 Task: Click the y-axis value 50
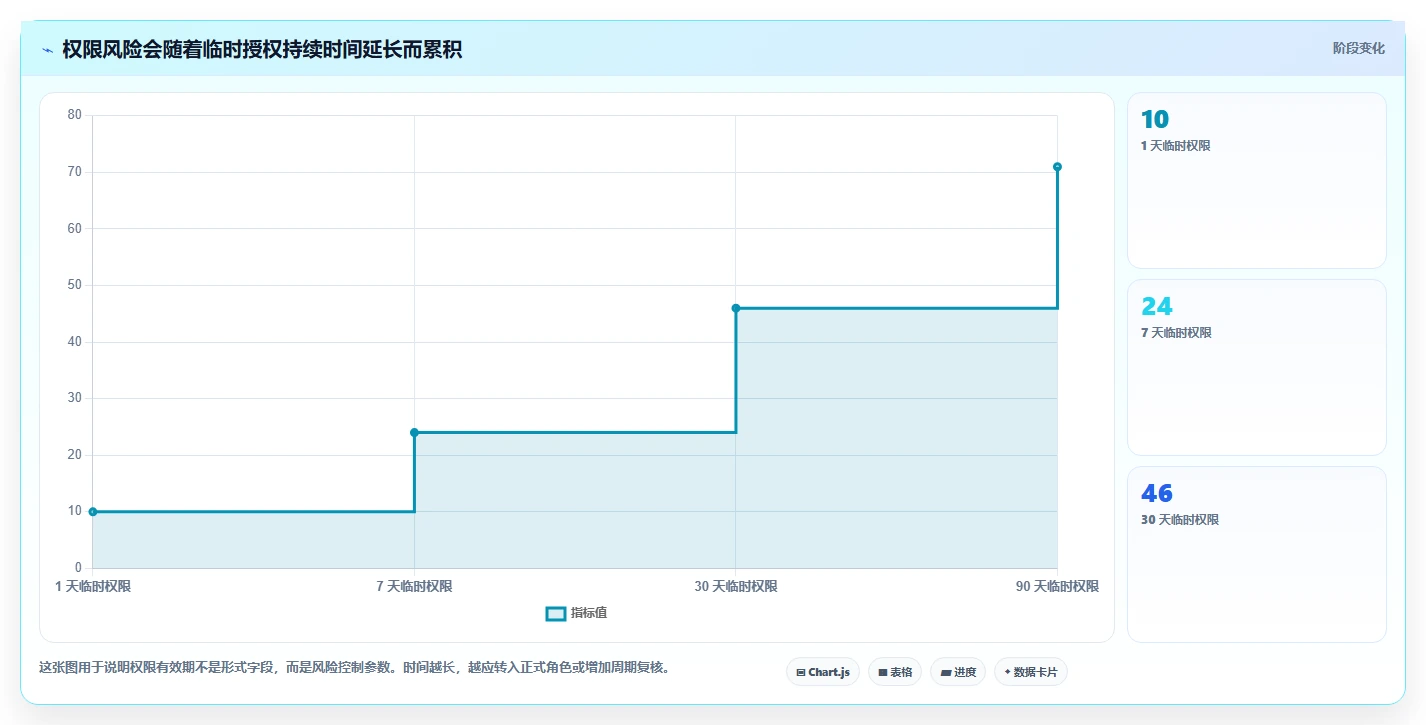(x=74, y=285)
